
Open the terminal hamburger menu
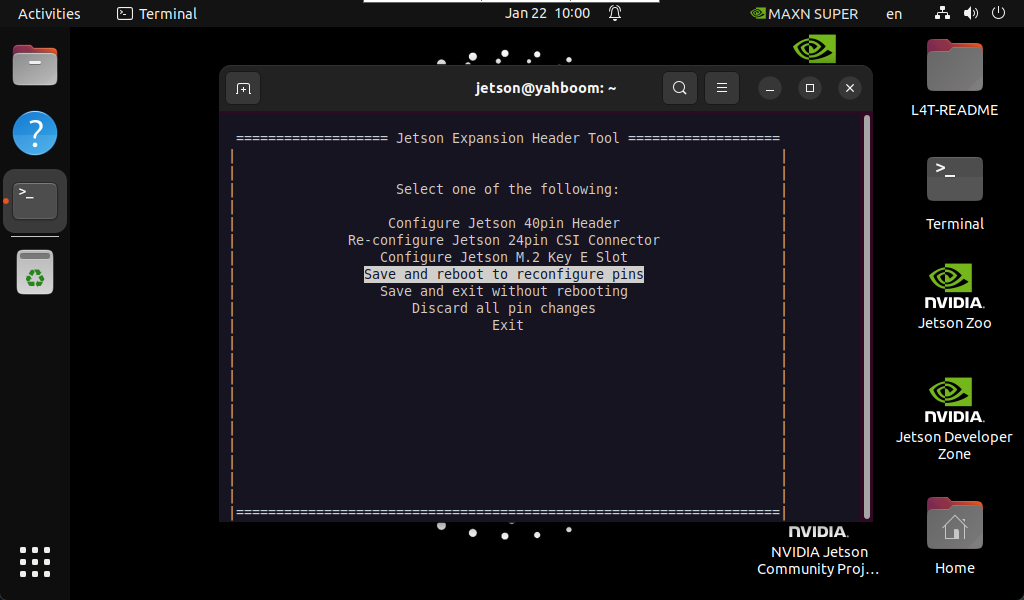click(x=721, y=88)
